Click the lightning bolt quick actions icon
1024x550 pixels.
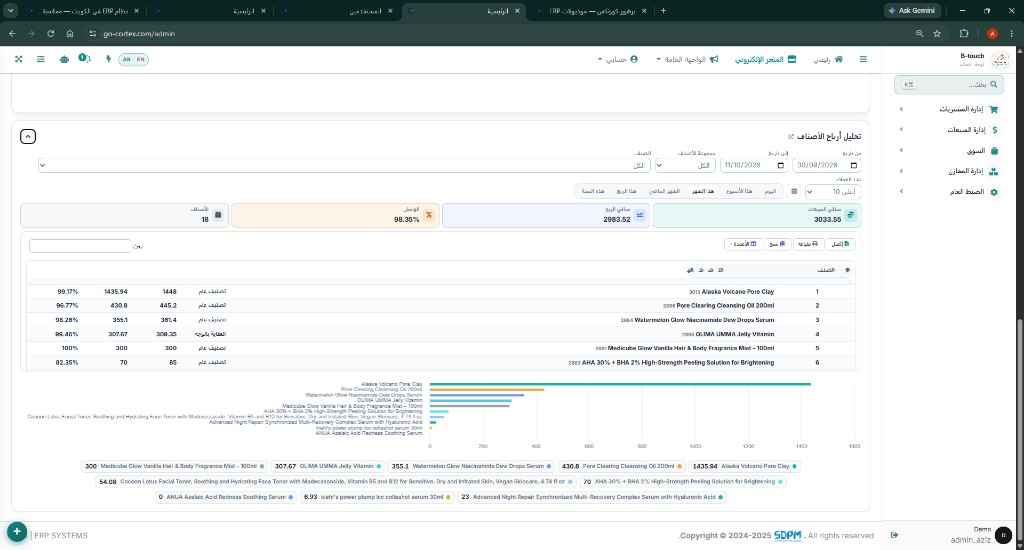pyautogui.click(x=108, y=59)
